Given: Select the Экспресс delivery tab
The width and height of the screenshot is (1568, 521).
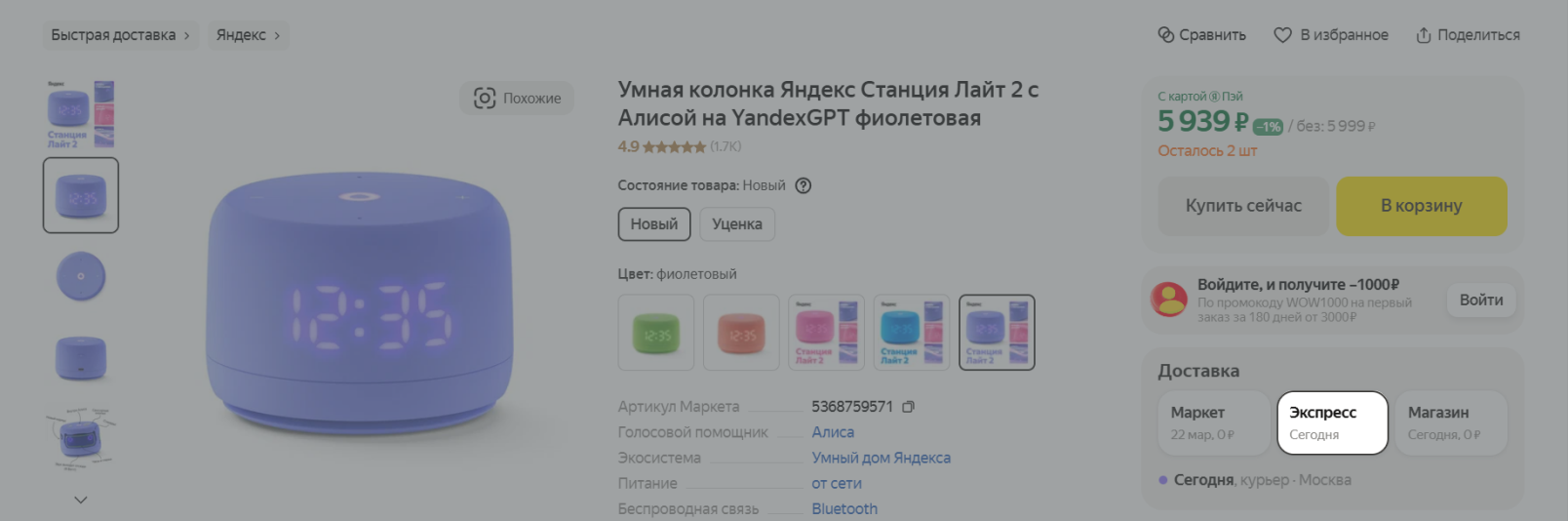Looking at the screenshot, I should [x=1332, y=423].
